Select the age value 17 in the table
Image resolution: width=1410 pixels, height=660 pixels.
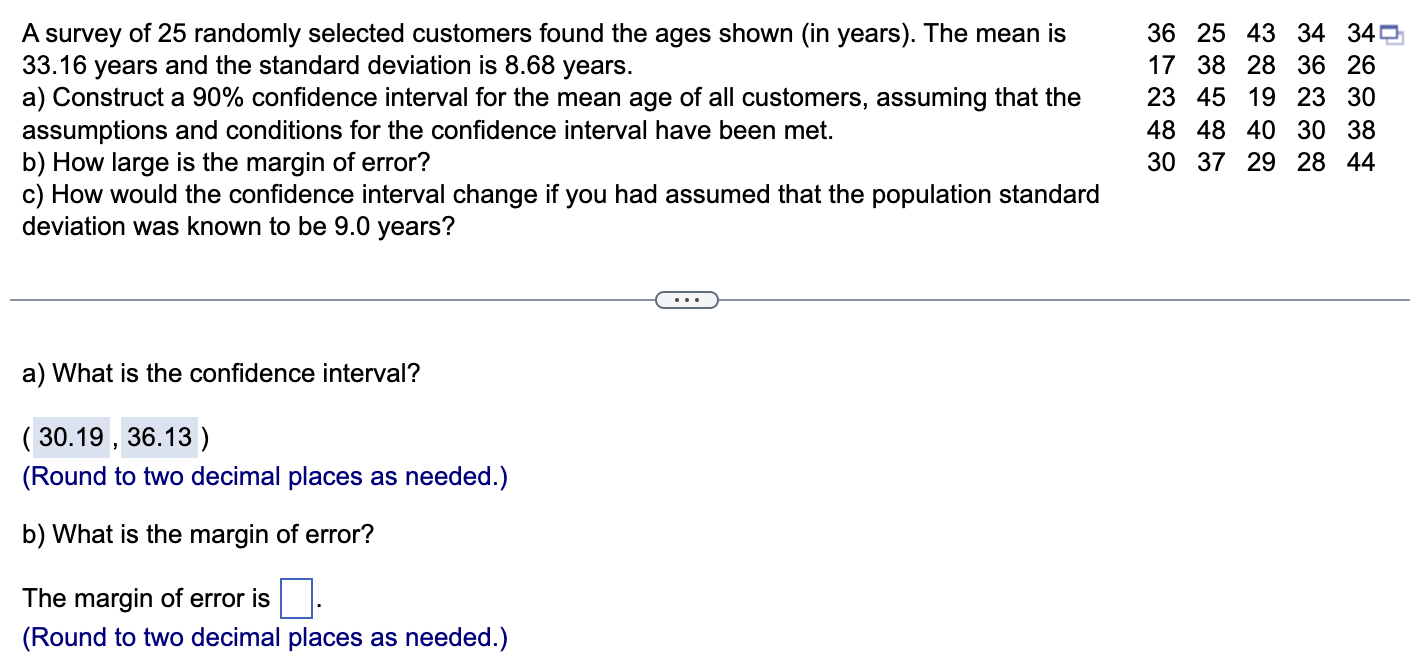tap(1162, 65)
